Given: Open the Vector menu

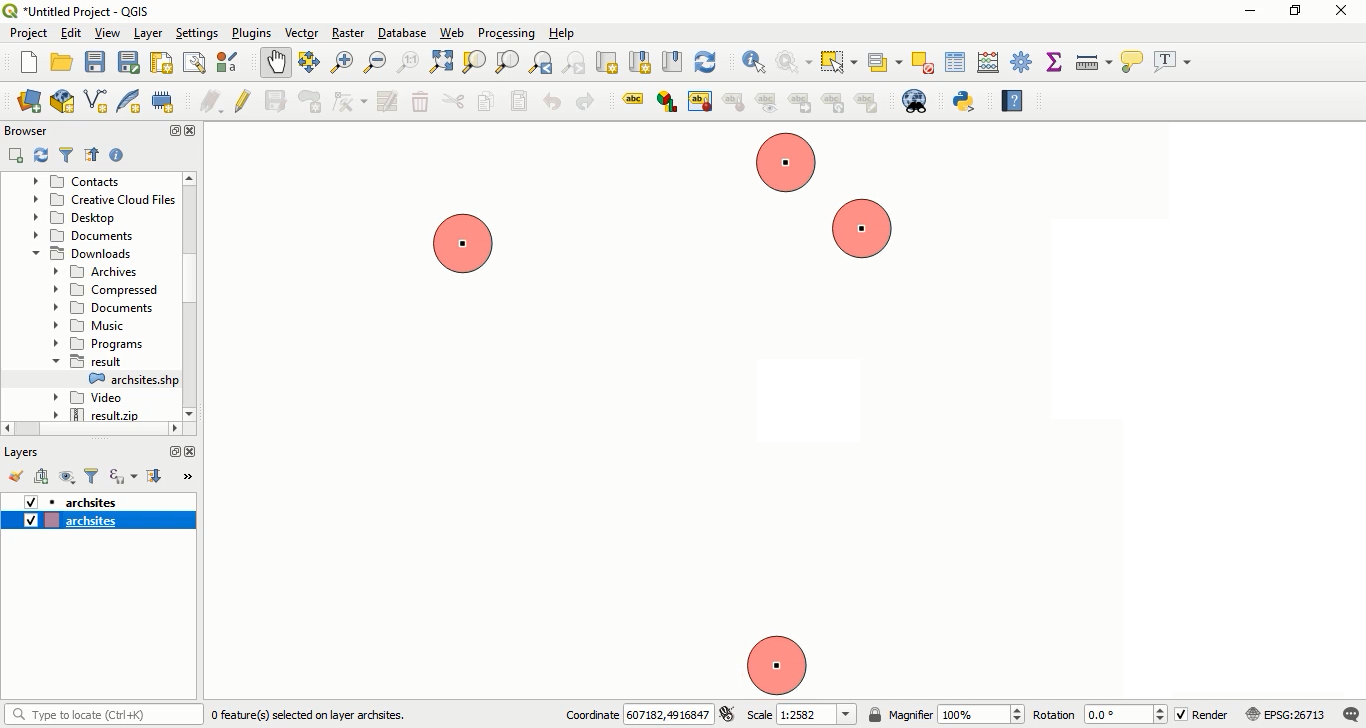Looking at the screenshot, I should point(301,33).
